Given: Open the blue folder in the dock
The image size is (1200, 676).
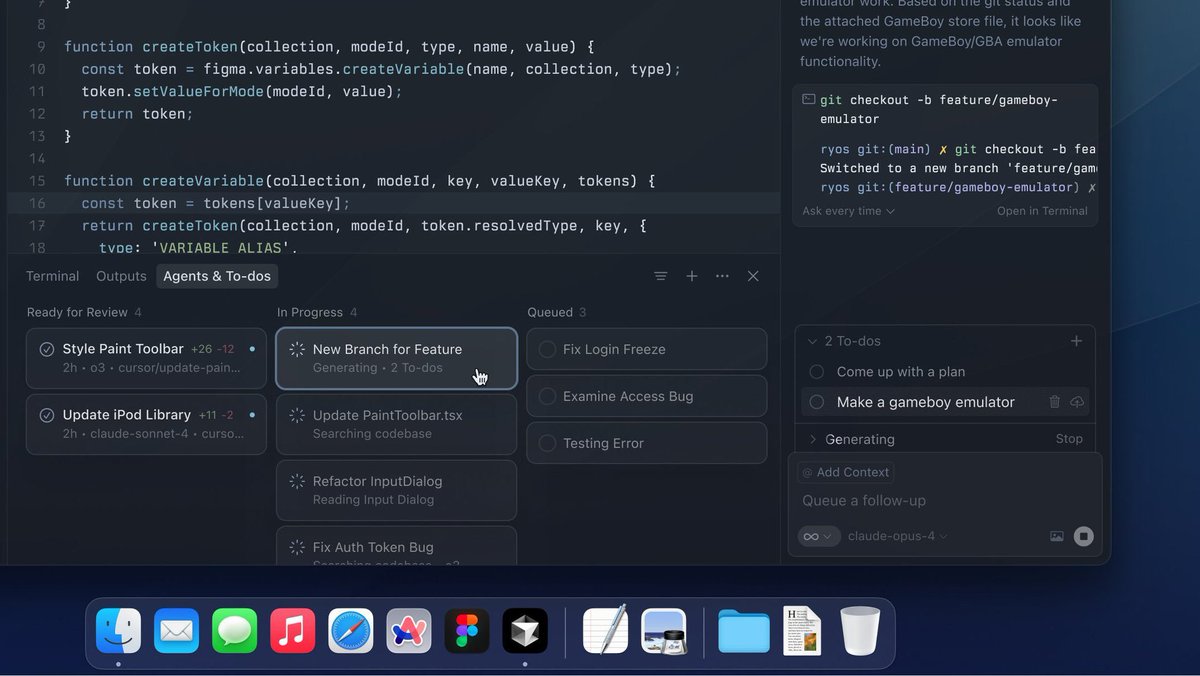Looking at the screenshot, I should click(x=744, y=631).
